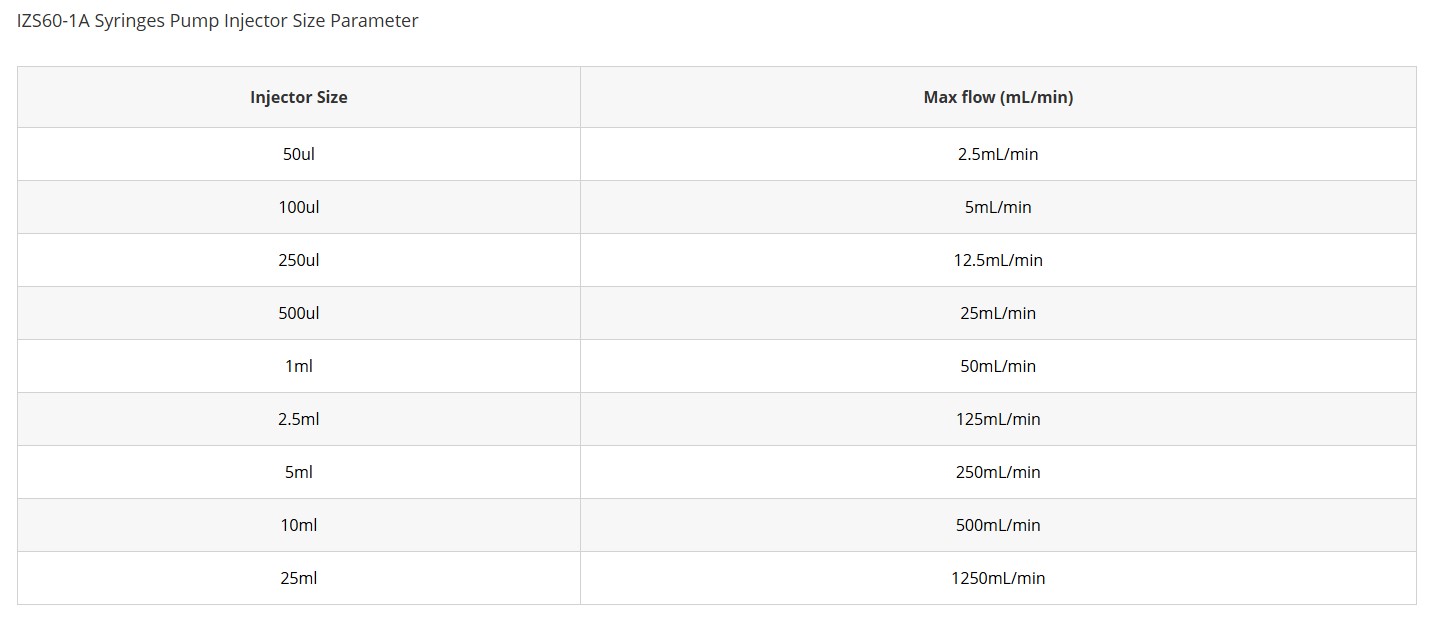Select the 500ul injector size cell
The height and width of the screenshot is (623, 1436).
point(298,313)
